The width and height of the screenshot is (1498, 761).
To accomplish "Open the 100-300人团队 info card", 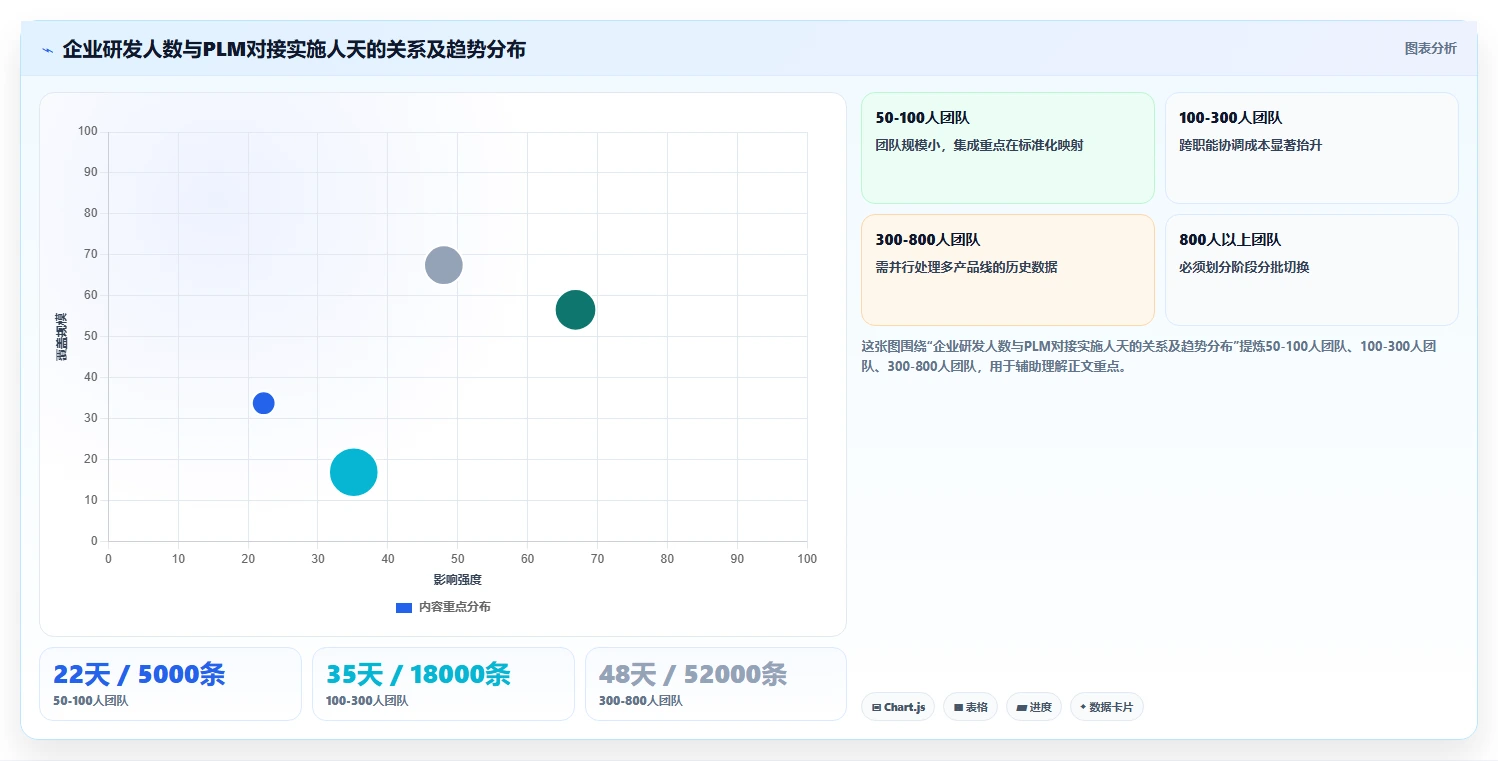I will 1311,148.
